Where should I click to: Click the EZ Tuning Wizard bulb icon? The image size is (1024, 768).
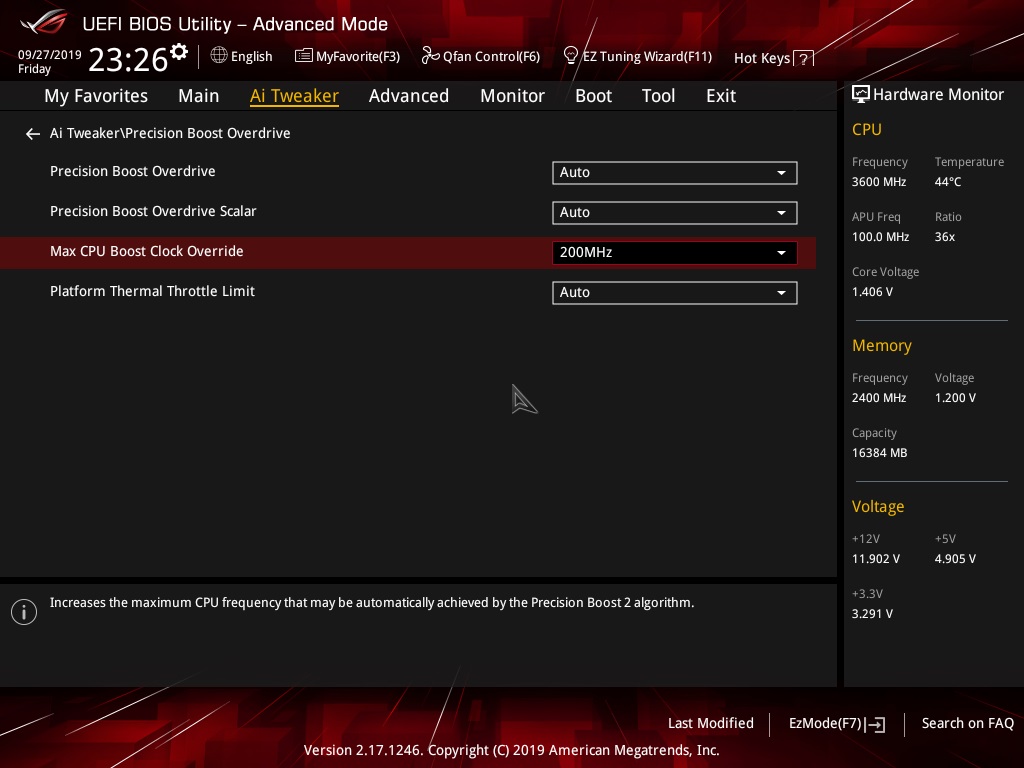point(570,56)
